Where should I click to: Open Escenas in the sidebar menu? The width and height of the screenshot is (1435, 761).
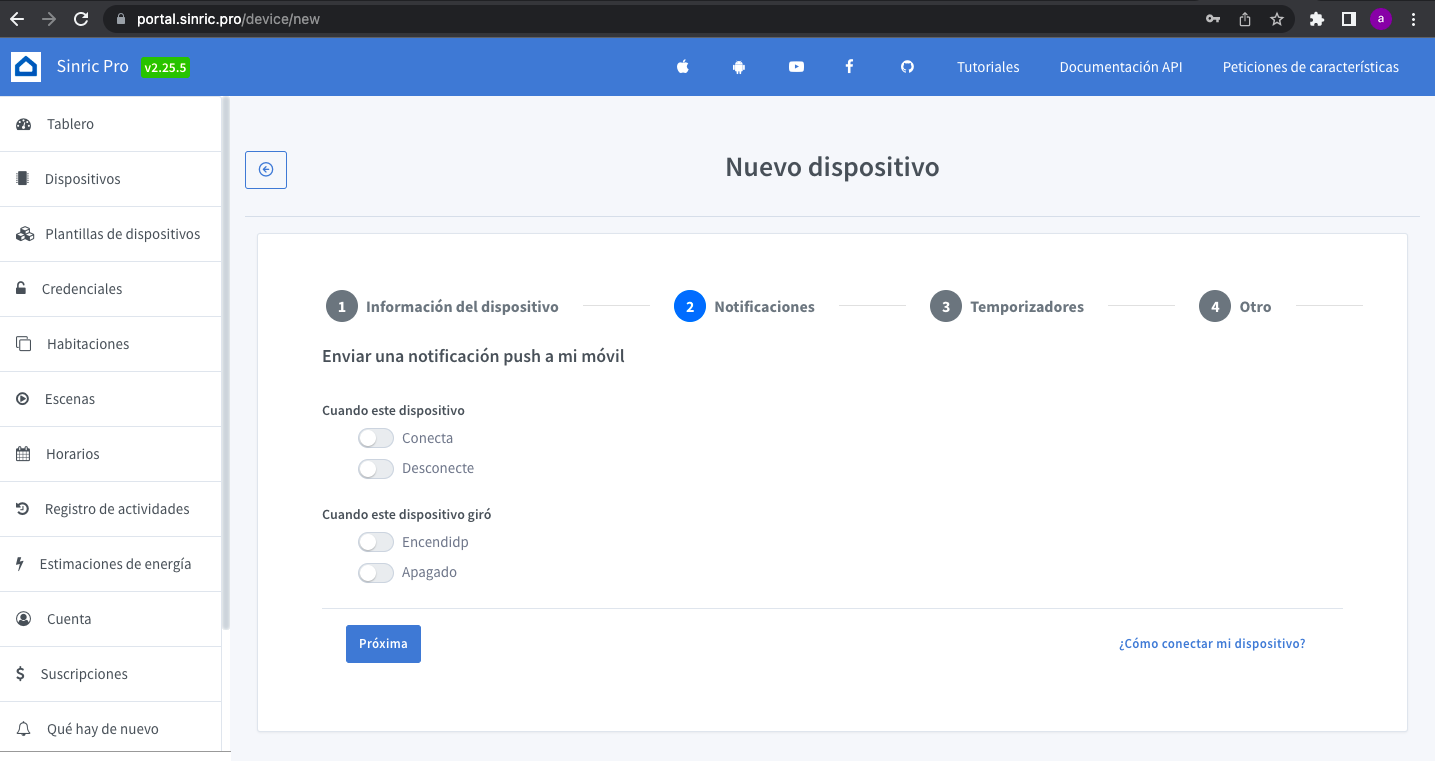pyautogui.click(x=70, y=399)
